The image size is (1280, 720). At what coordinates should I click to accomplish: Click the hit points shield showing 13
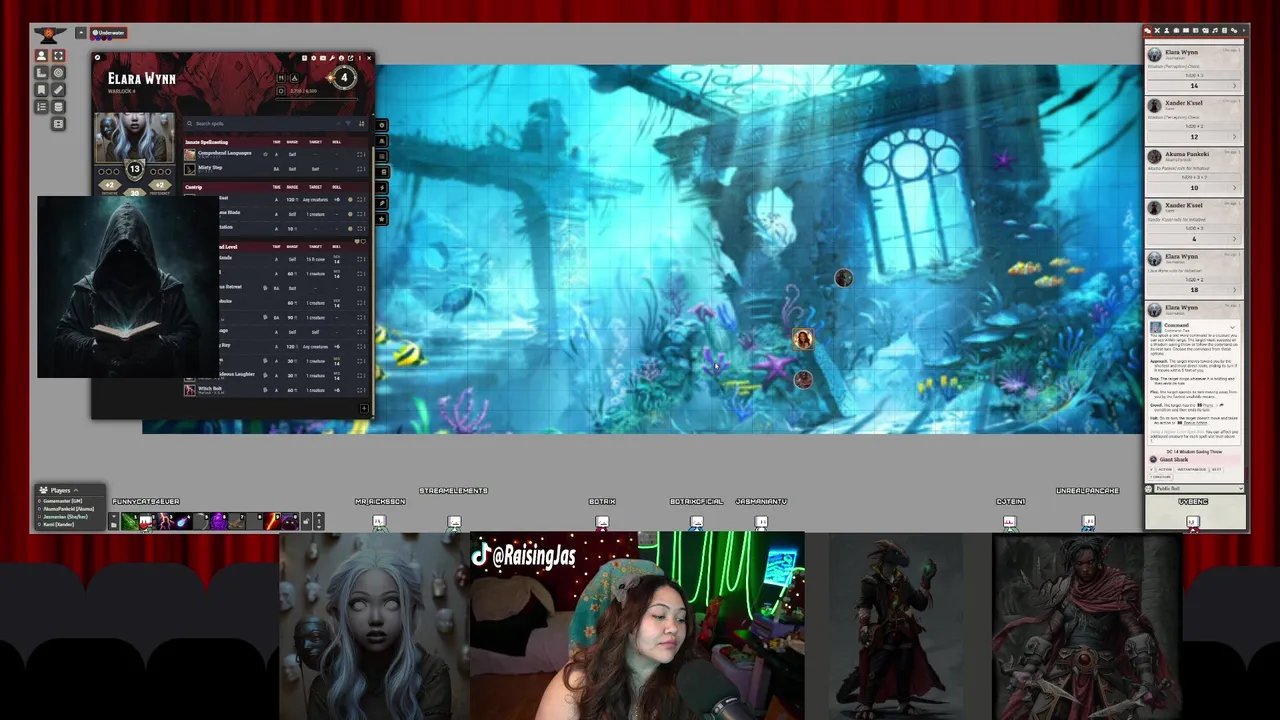tap(134, 169)
